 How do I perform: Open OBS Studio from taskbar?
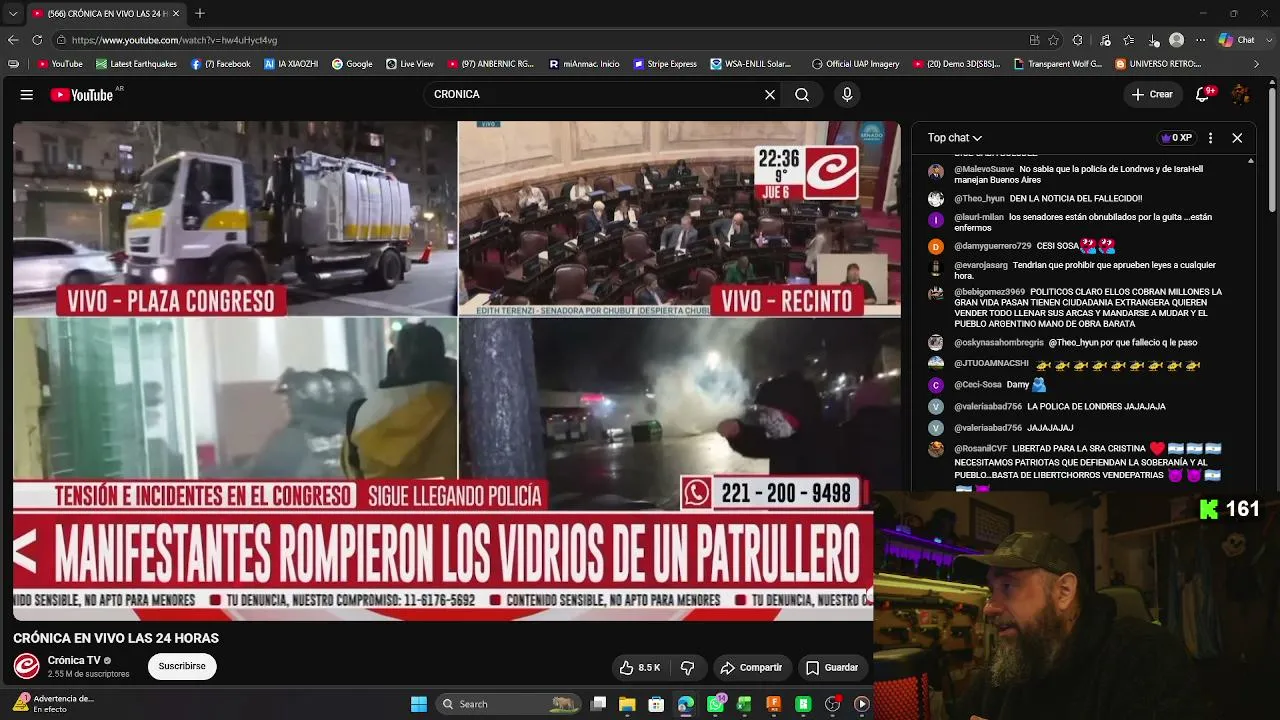click(832, 704)
